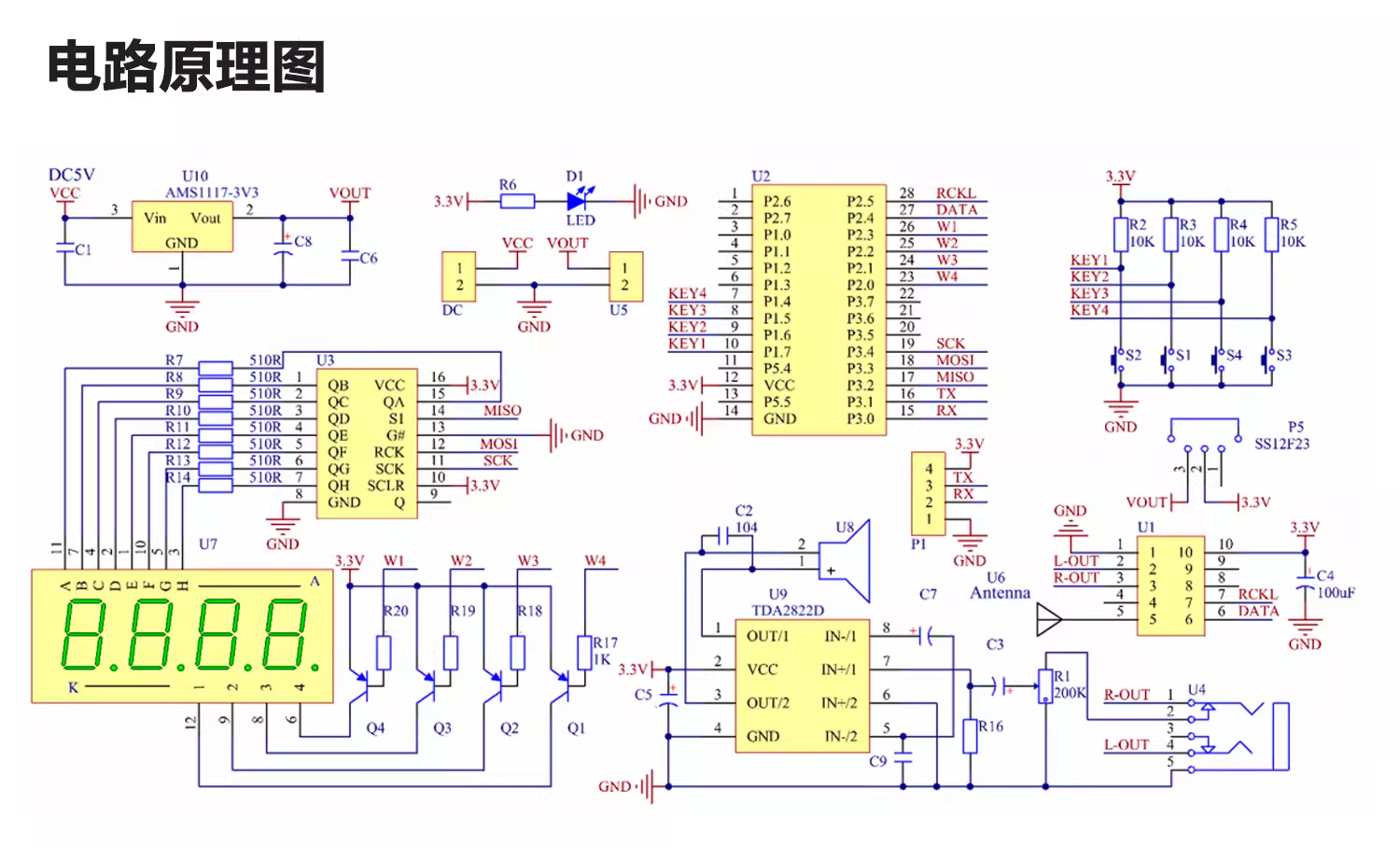Select the U6 antenna triangle symbol

tap(1050, 618)
